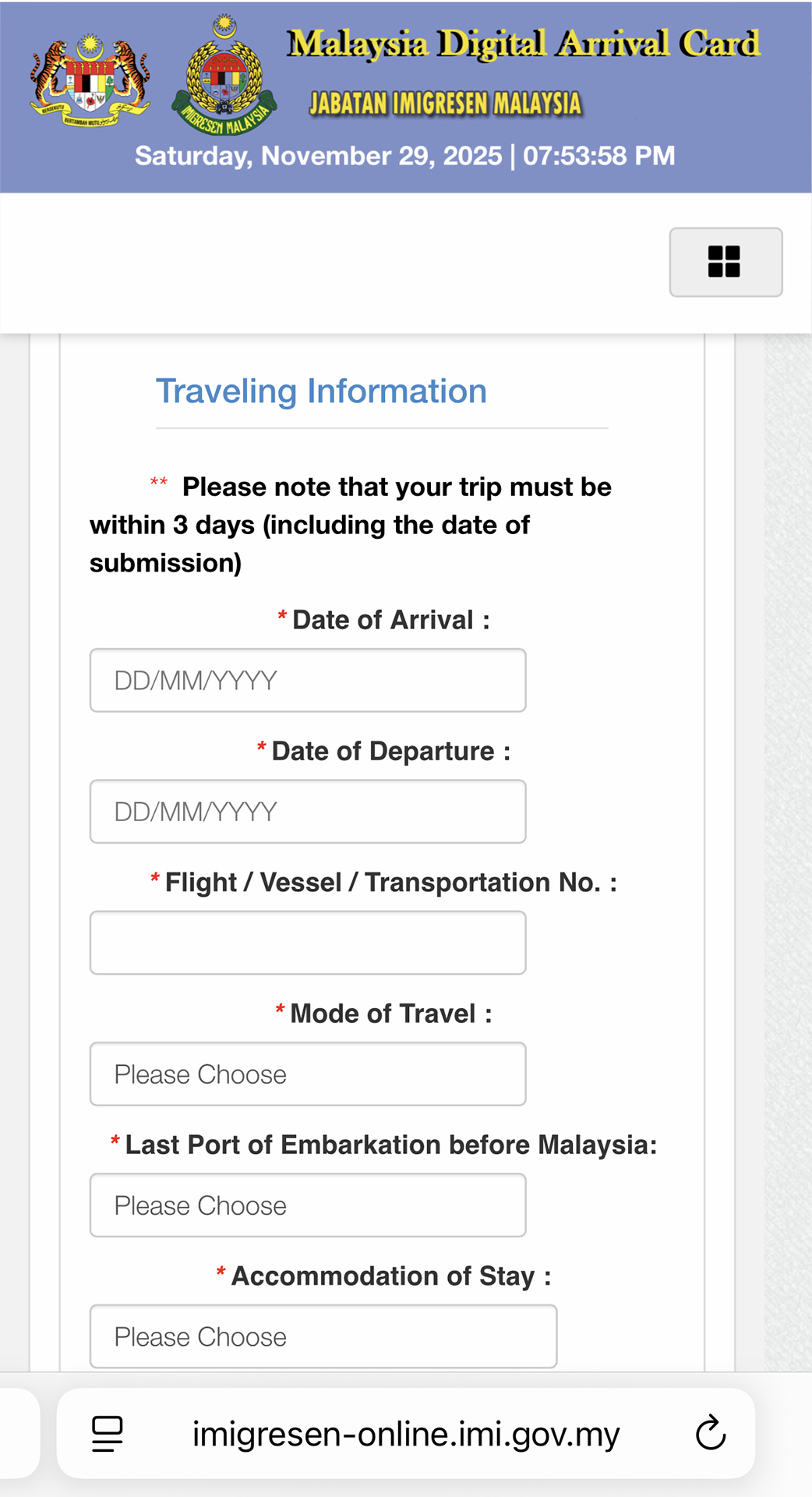Select the Traveling Information heading
This screenshot has width=812, height=1497.
[x=321, y=391]
